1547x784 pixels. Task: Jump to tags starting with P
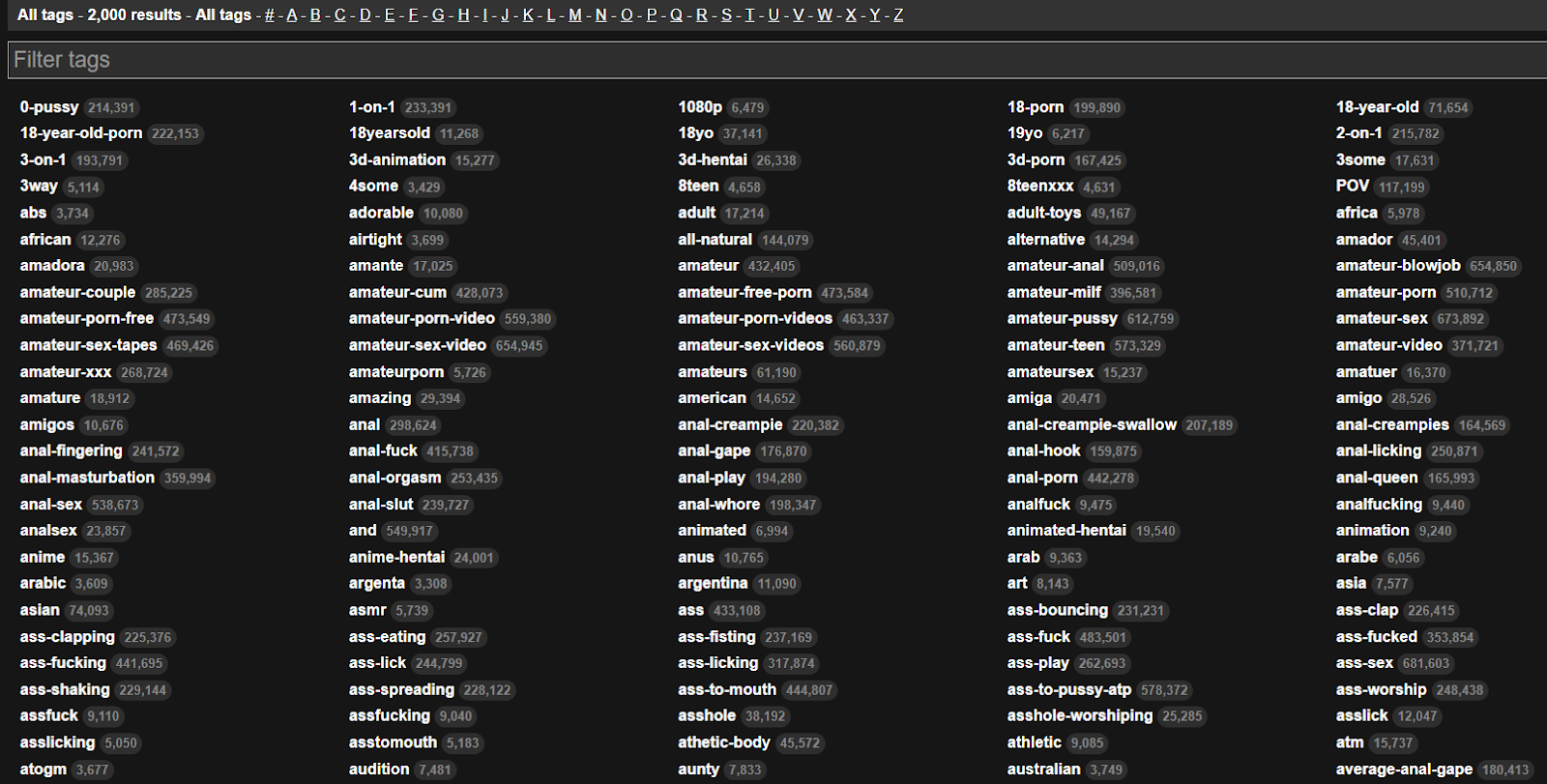tap(652, 15)
